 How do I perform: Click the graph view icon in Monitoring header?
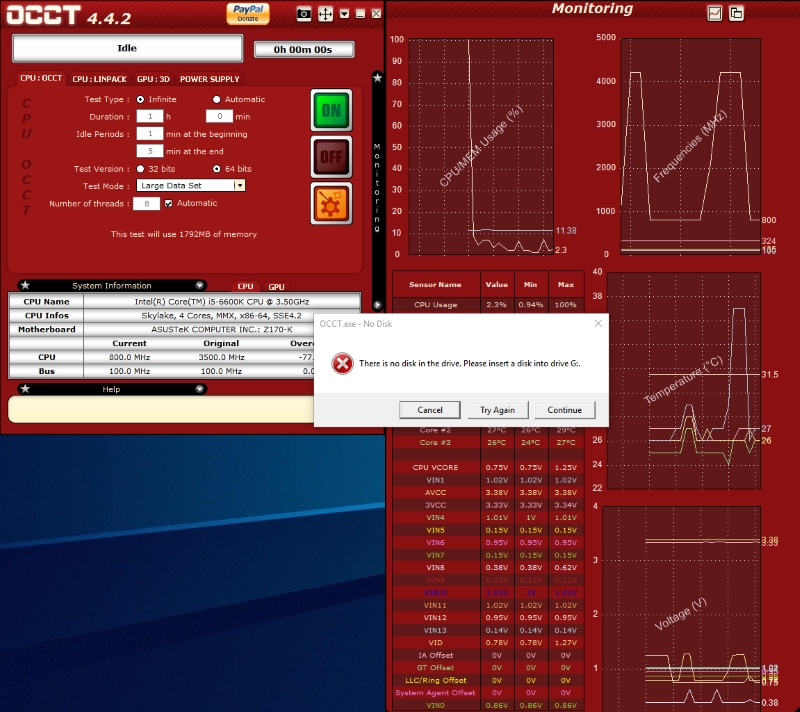[x=714, y=13]
